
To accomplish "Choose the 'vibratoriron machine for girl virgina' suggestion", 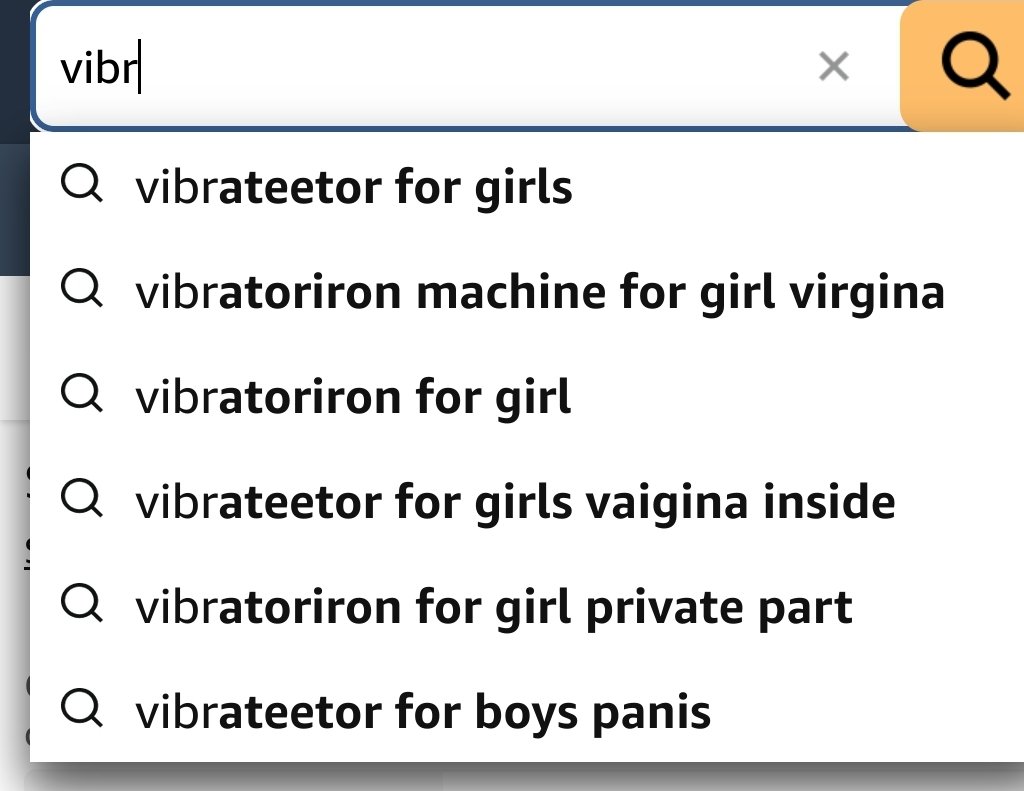I will [x=540, y=292].
